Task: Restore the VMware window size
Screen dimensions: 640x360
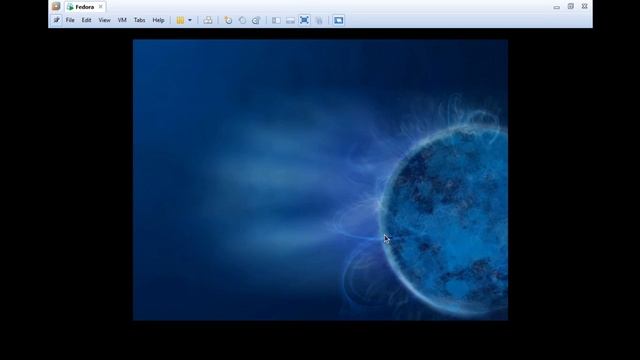Action: [571, 7]
